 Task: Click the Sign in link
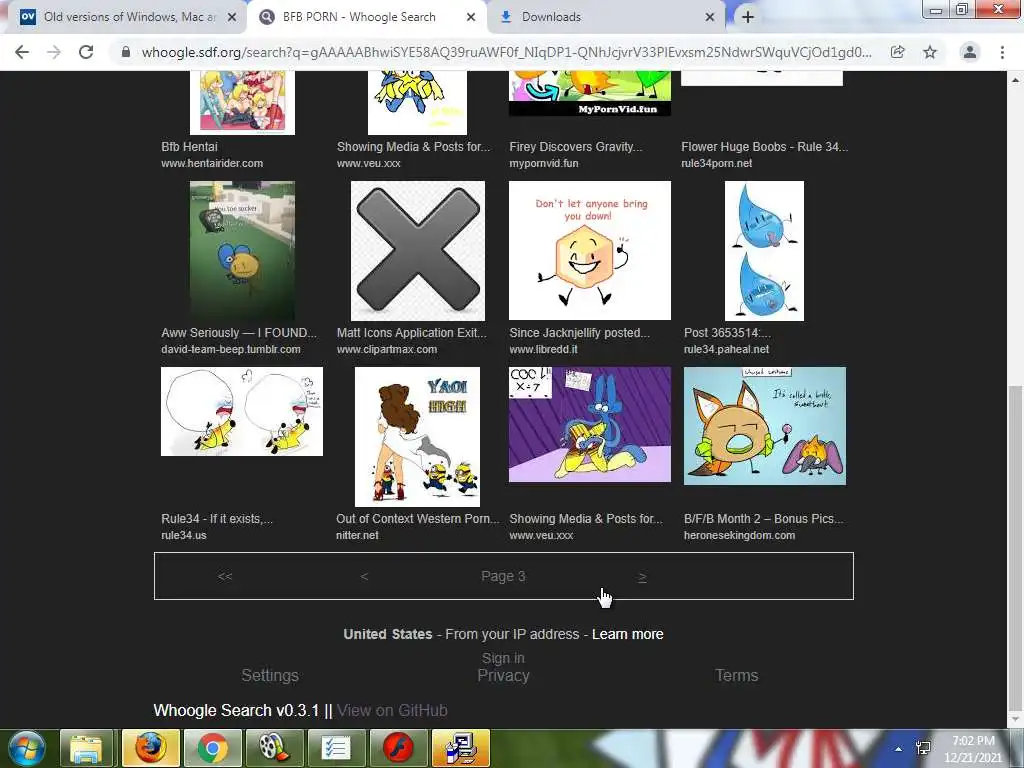coord(503,658)
